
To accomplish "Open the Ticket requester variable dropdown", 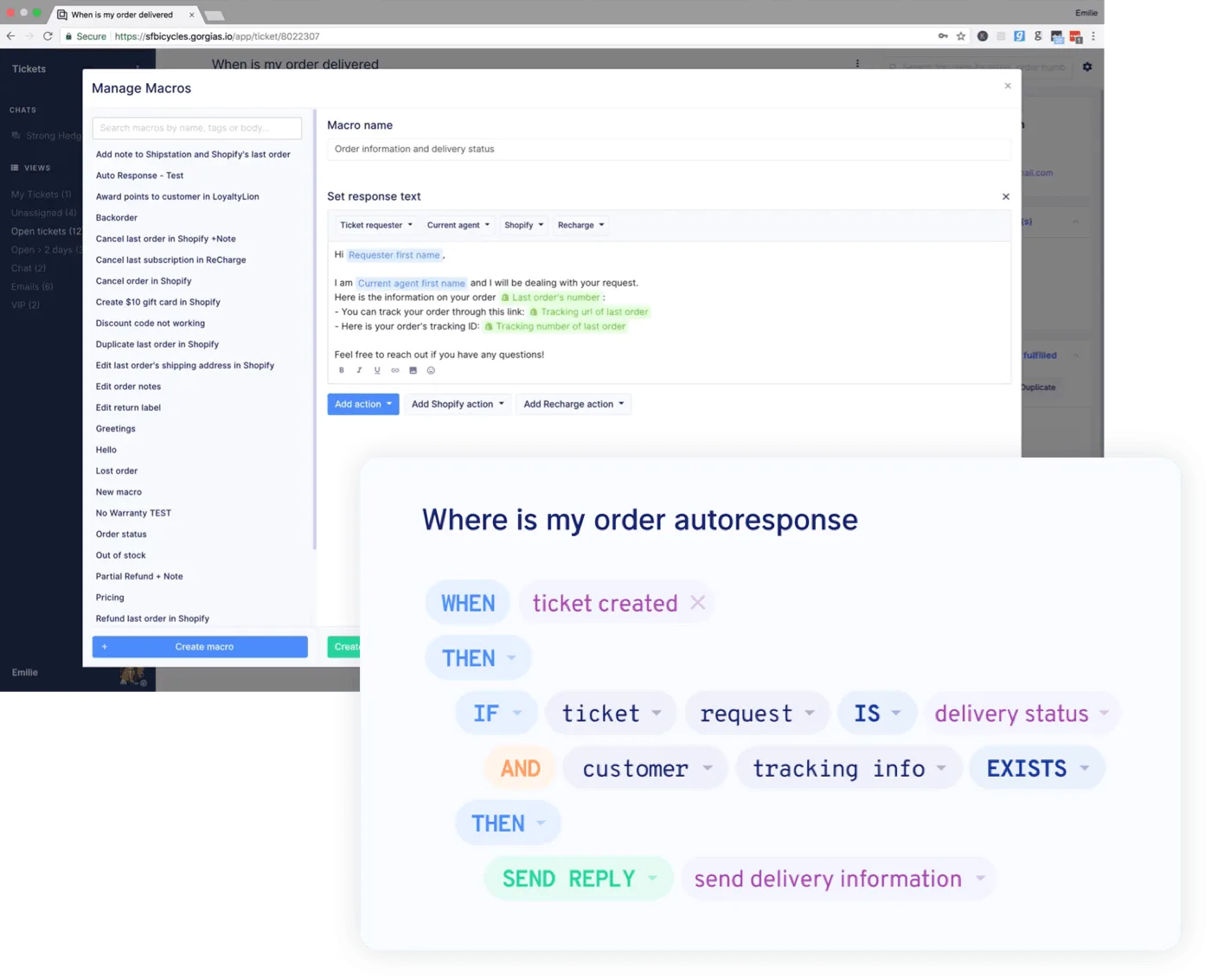I will pos(376,225).
